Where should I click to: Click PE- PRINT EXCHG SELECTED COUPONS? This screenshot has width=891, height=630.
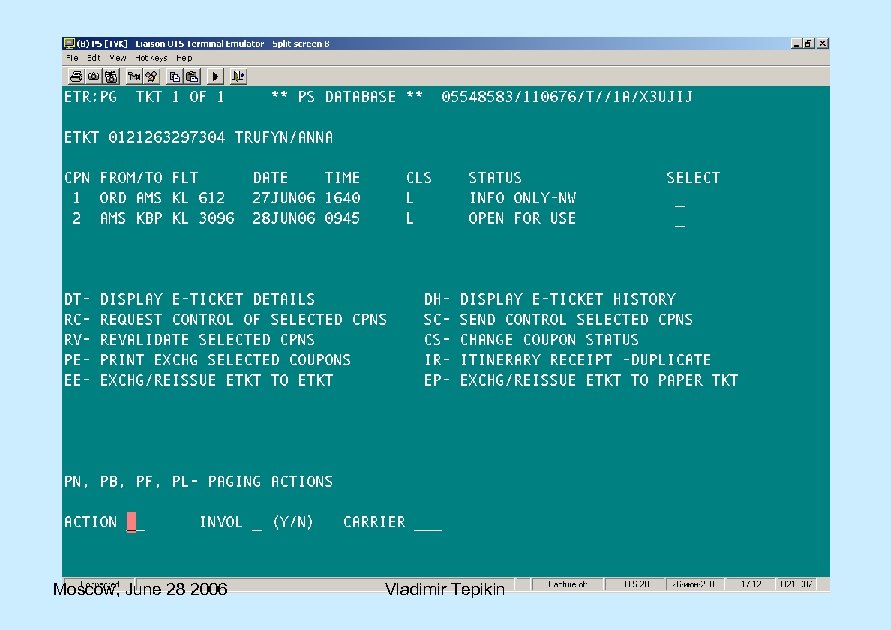(x=207, y=360)
